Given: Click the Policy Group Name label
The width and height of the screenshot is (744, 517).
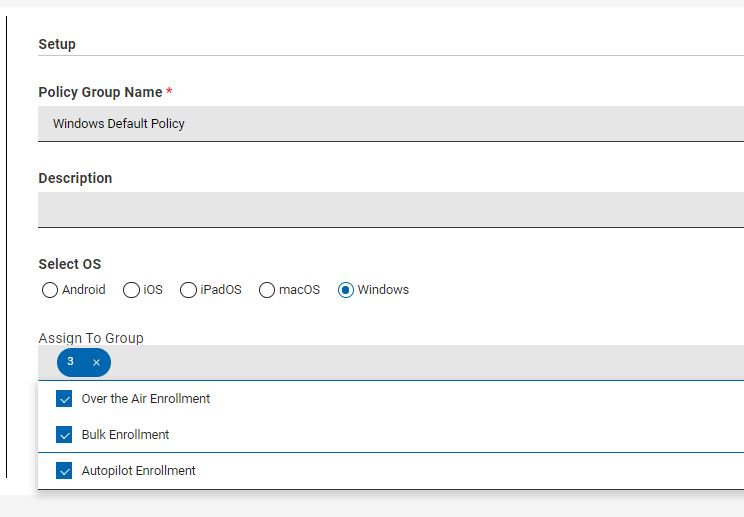Looking at the screenshot, I should tap(100, 92).
